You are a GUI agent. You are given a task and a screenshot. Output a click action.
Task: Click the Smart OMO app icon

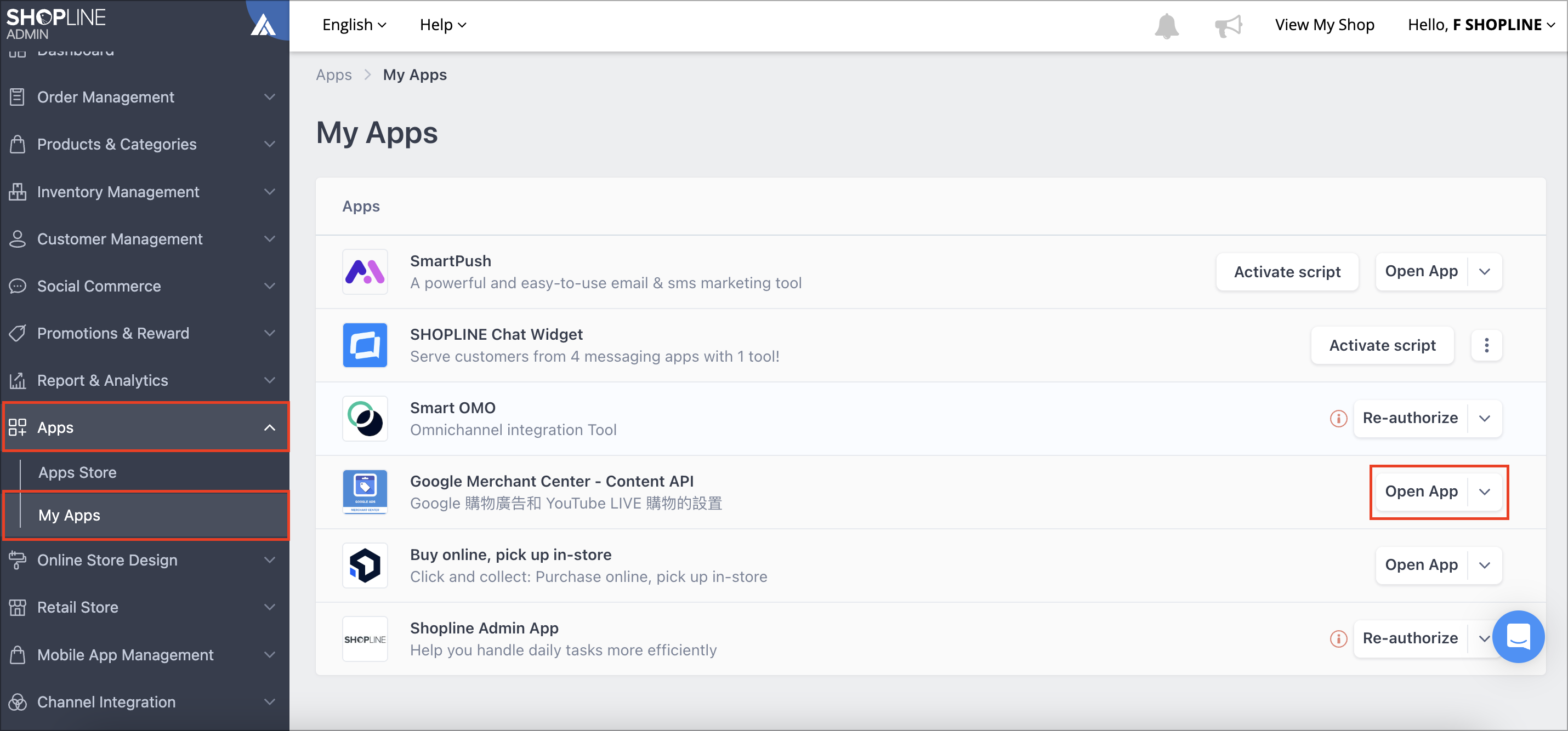coord(365,419)
